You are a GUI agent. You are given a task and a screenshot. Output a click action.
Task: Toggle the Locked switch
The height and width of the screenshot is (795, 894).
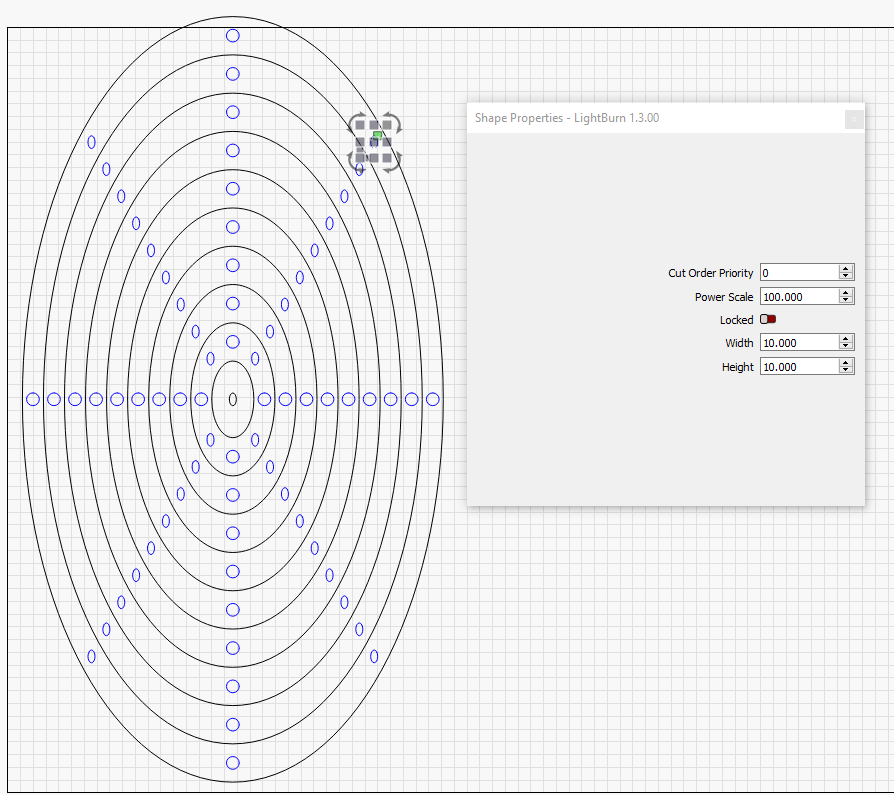[x=768, y=319]
